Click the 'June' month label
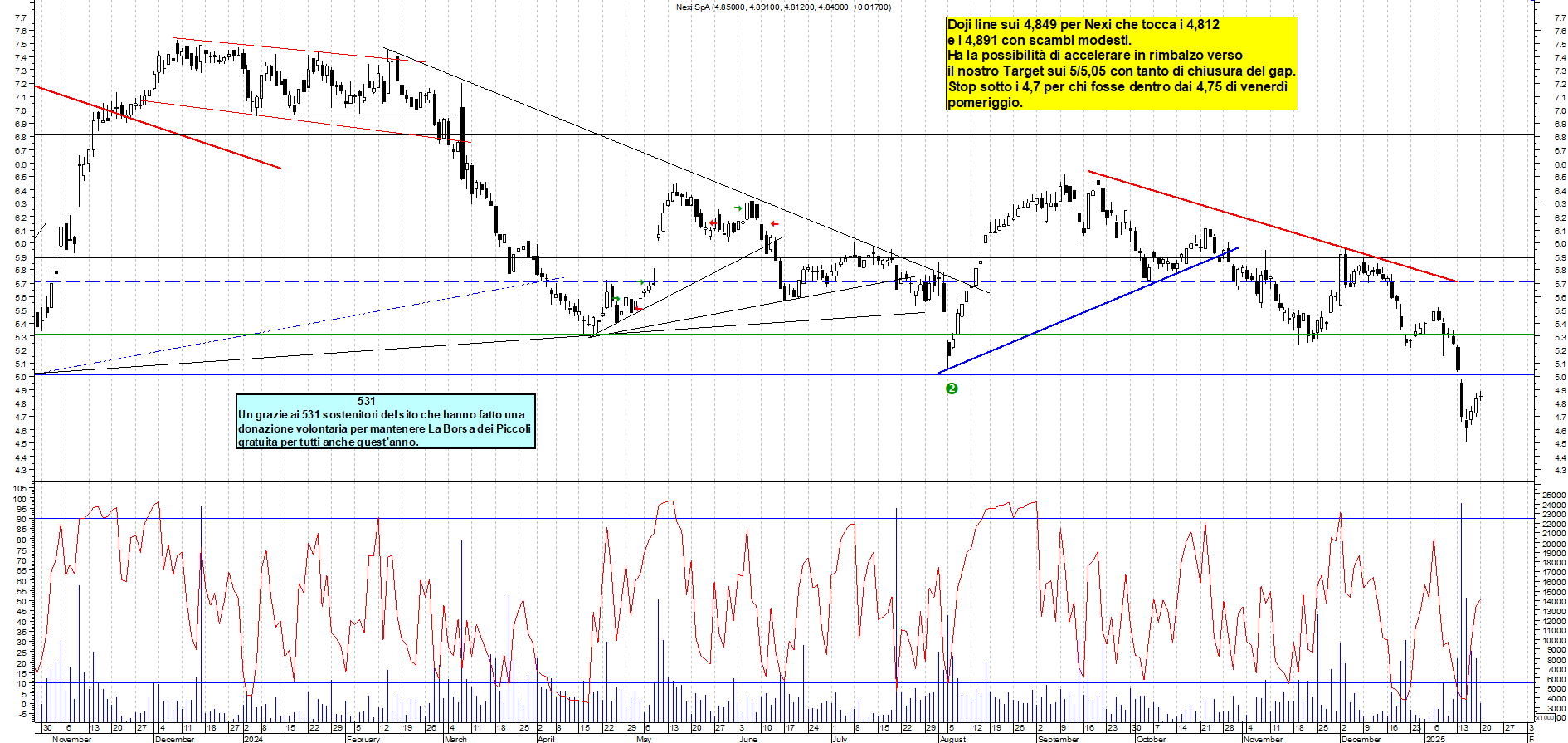The width and height of the screenshot is (1568, 743). click(x=747, y=739)
